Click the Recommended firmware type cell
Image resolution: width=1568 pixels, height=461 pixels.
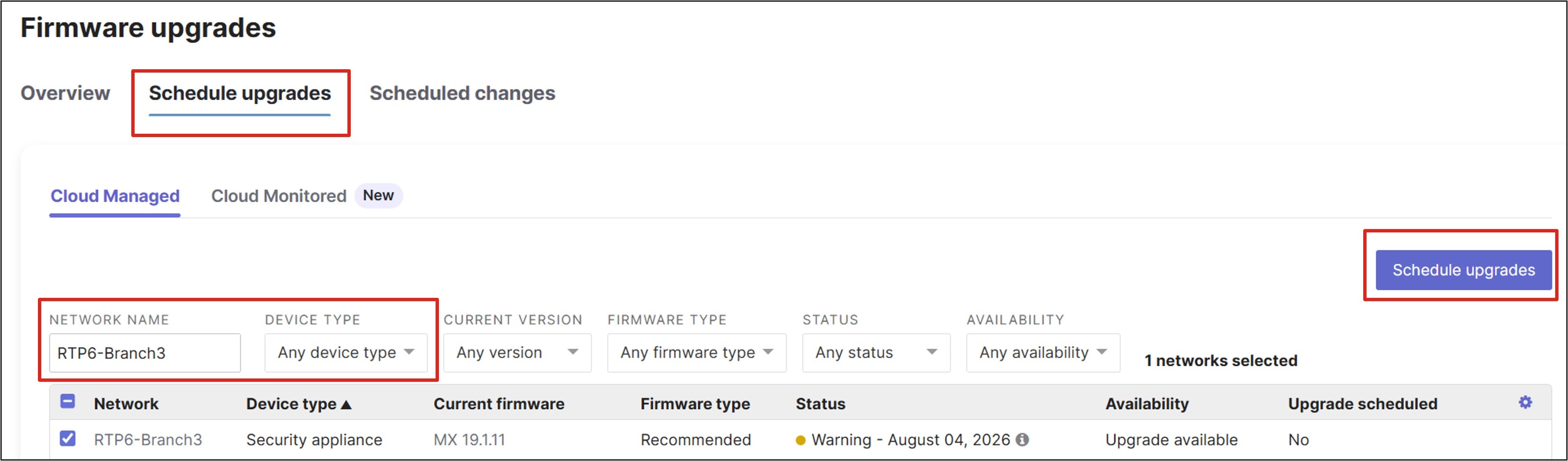coord(695,440)
